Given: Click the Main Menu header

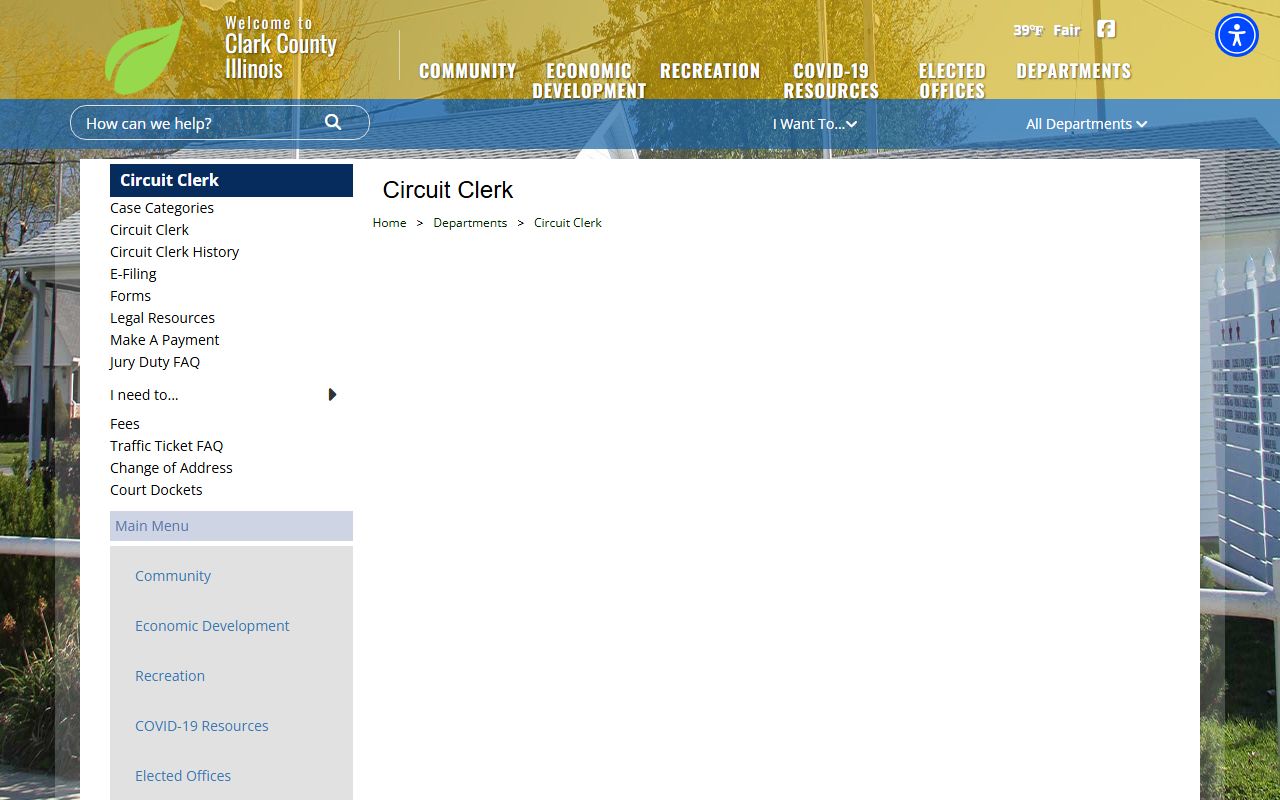Looking at the screenshot, I should coord(231,526).
